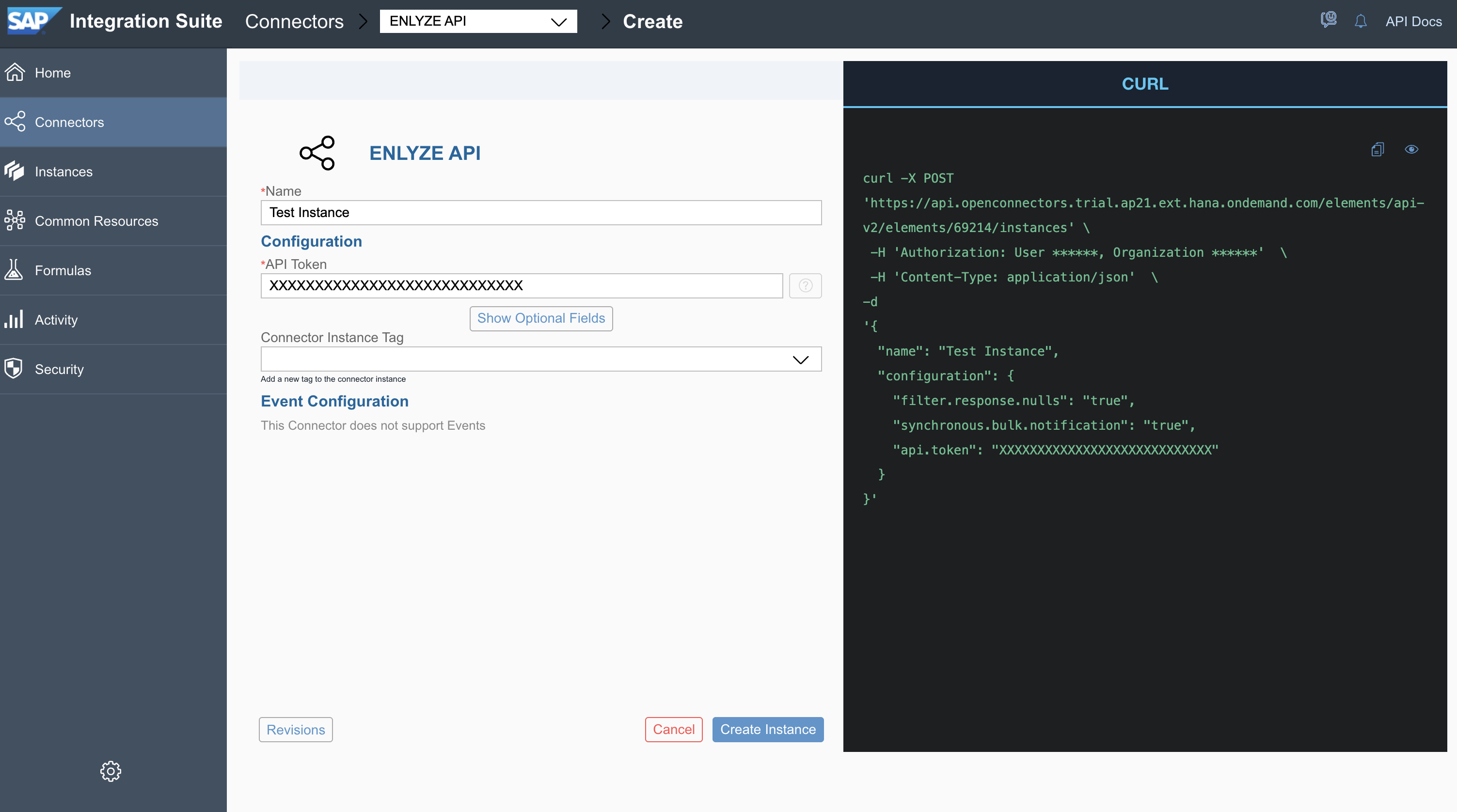Open API Docs link
Screen dimensions: 1457x812
click(x=1413, y=21)
